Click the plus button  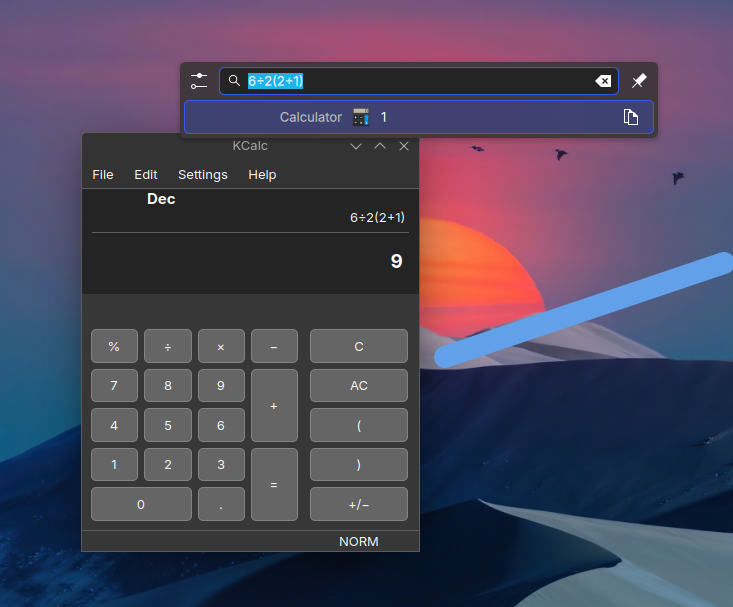pyautogui.click(x=274, y=405)
